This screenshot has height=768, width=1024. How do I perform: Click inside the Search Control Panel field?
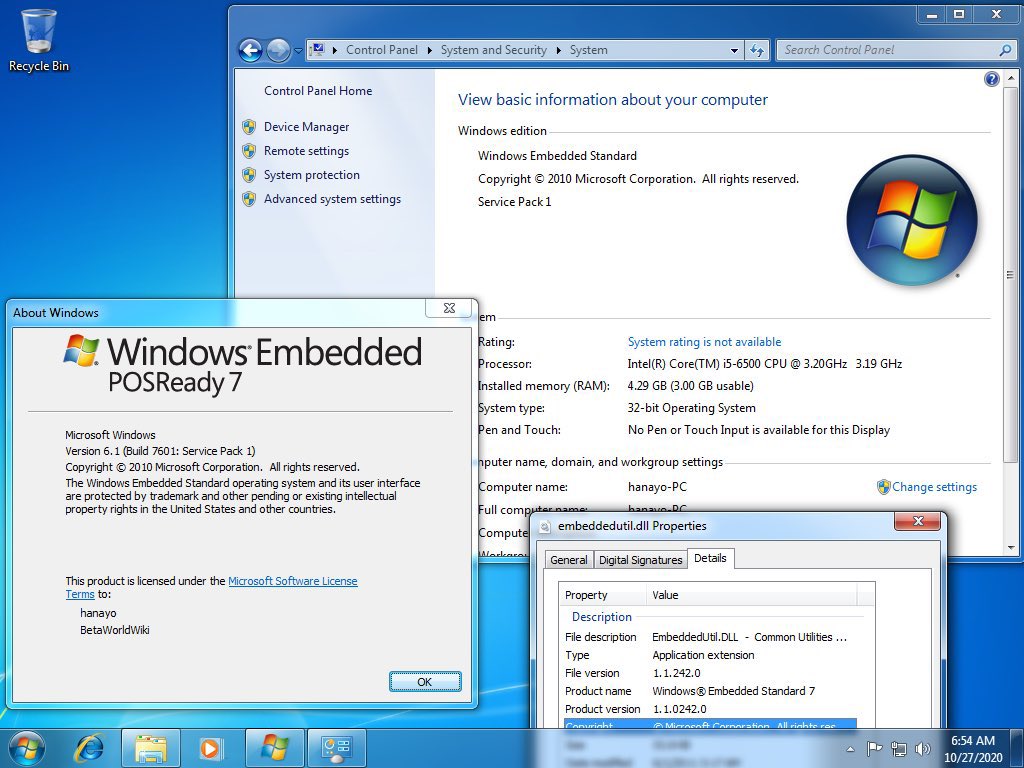tap(890, 49)
